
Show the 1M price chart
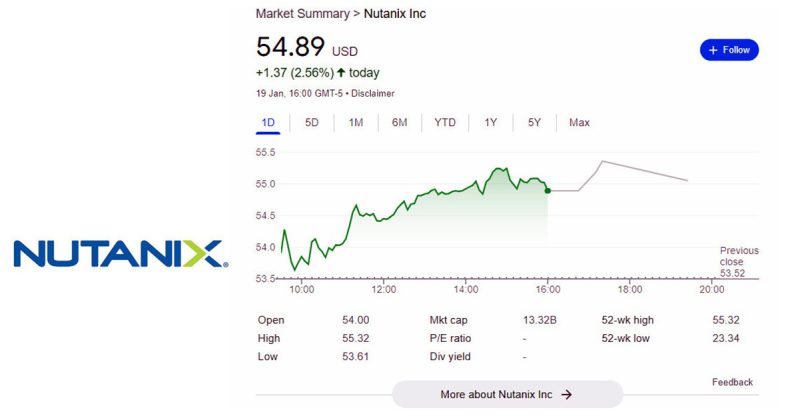[x=356, y=123]
